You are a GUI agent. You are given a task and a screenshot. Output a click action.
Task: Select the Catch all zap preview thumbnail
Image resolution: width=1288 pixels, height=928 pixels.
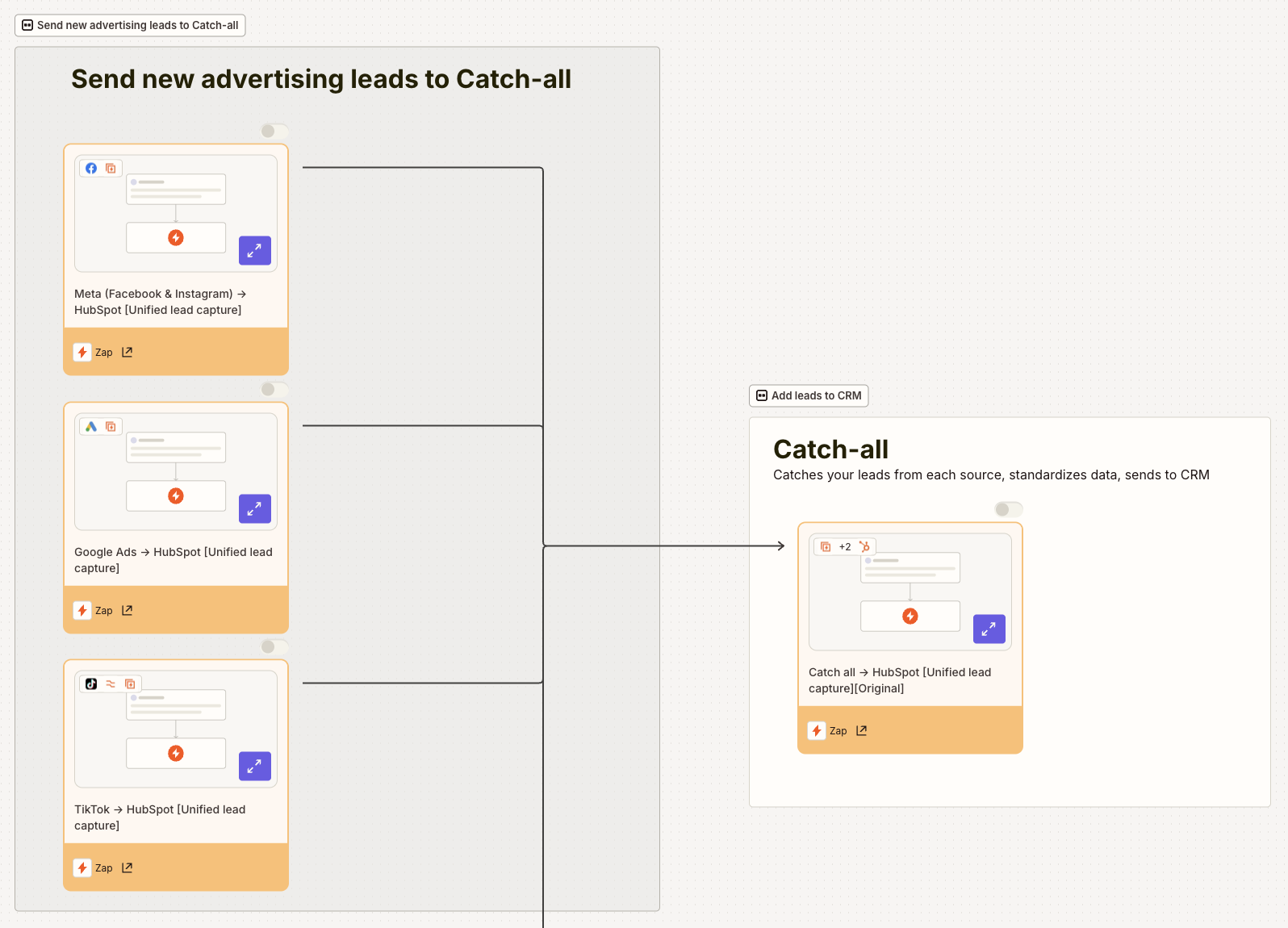pos(910,592)
